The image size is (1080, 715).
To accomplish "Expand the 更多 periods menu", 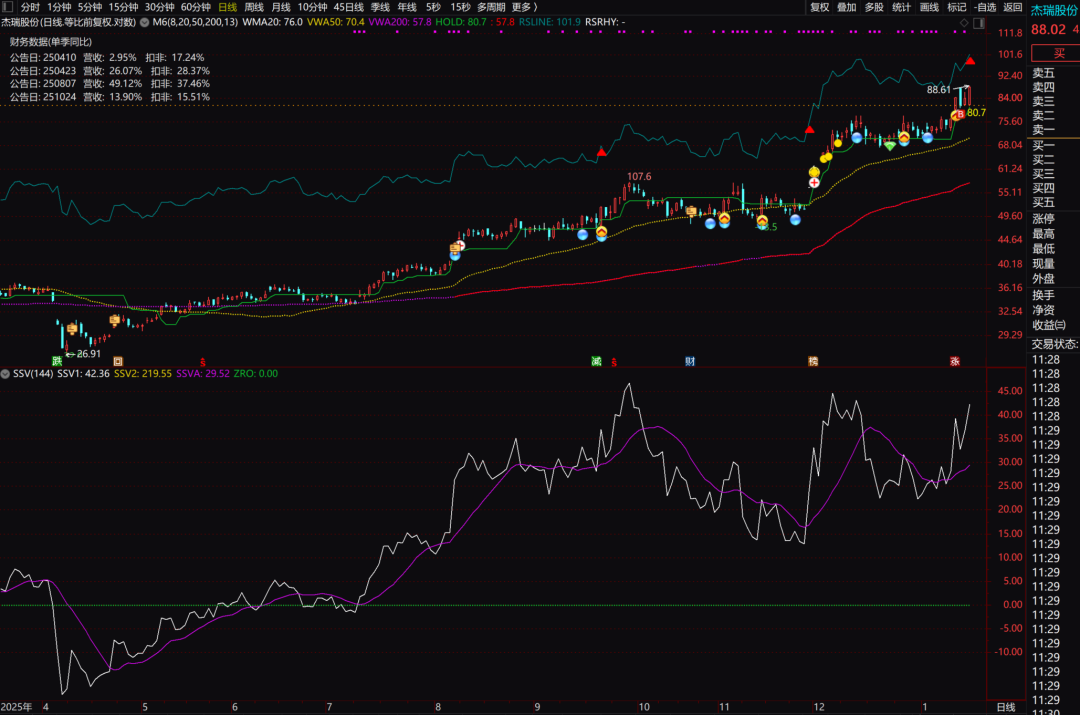I will [524, 7].
